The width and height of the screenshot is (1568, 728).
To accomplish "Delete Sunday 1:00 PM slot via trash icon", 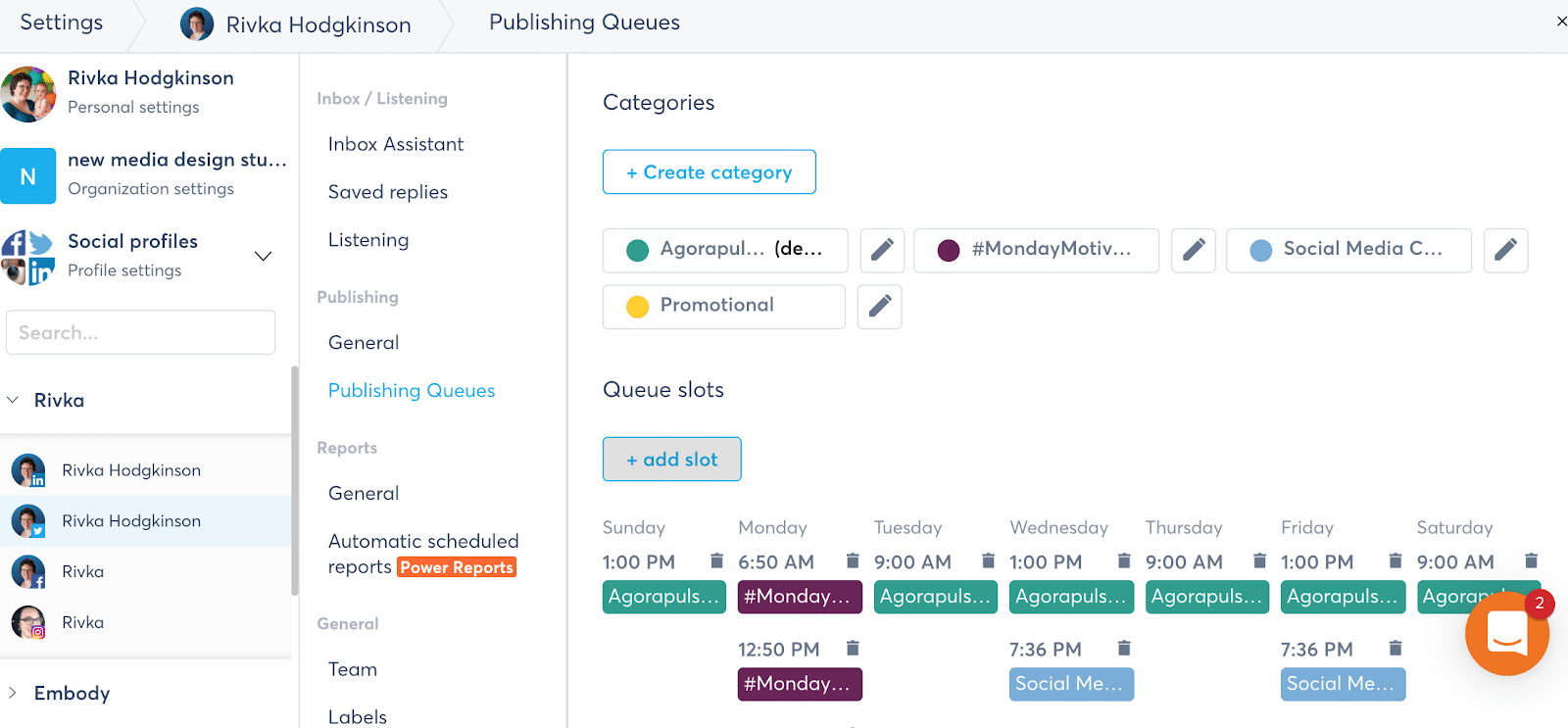I will (717, 560).
